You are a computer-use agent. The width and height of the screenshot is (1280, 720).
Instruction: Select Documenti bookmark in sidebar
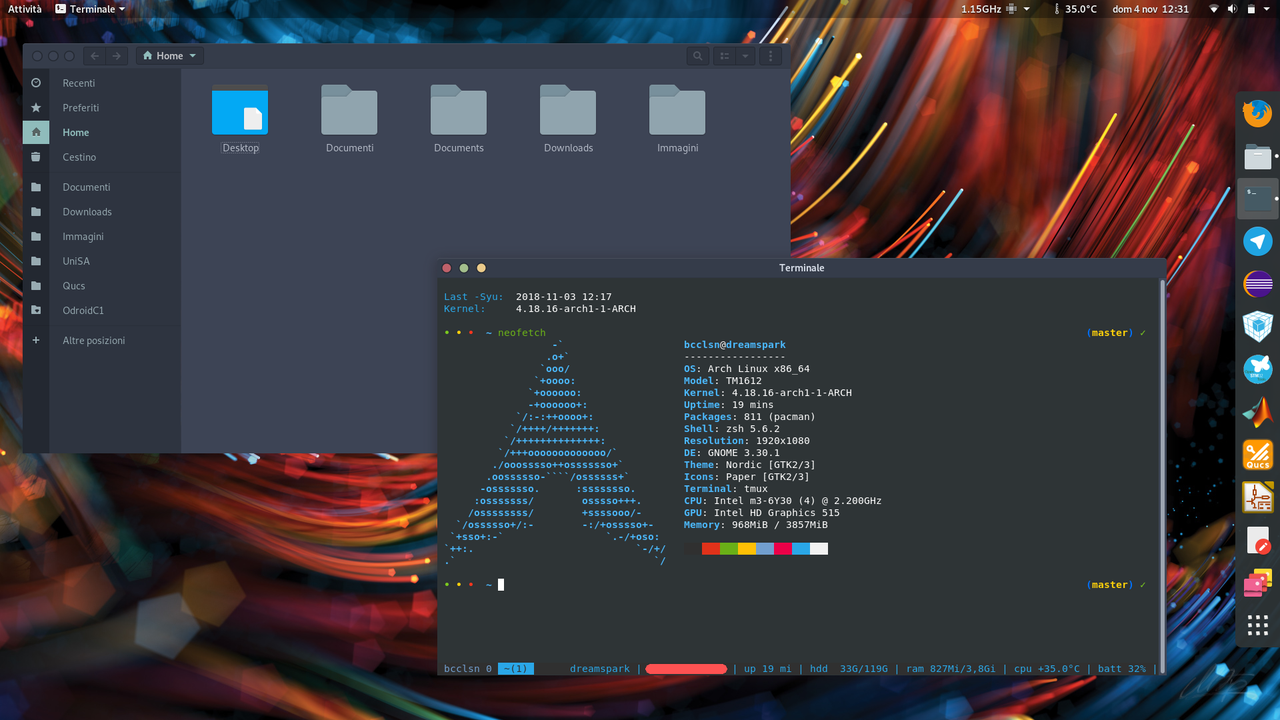[x=101, y=187]
